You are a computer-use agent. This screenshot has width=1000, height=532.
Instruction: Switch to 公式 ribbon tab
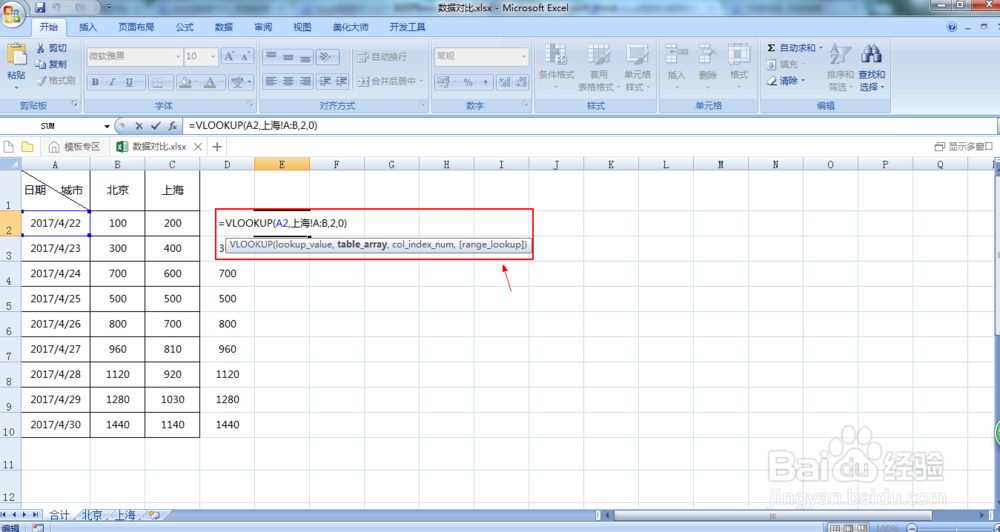184,27
